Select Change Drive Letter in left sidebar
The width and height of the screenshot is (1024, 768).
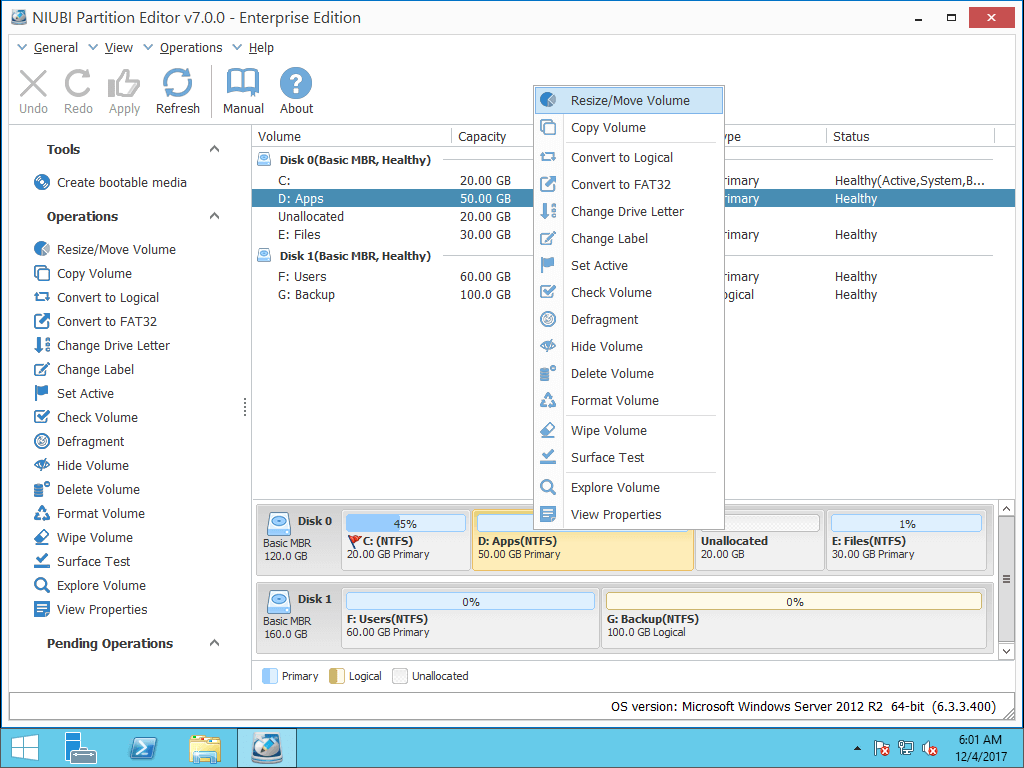click(102, 345)
